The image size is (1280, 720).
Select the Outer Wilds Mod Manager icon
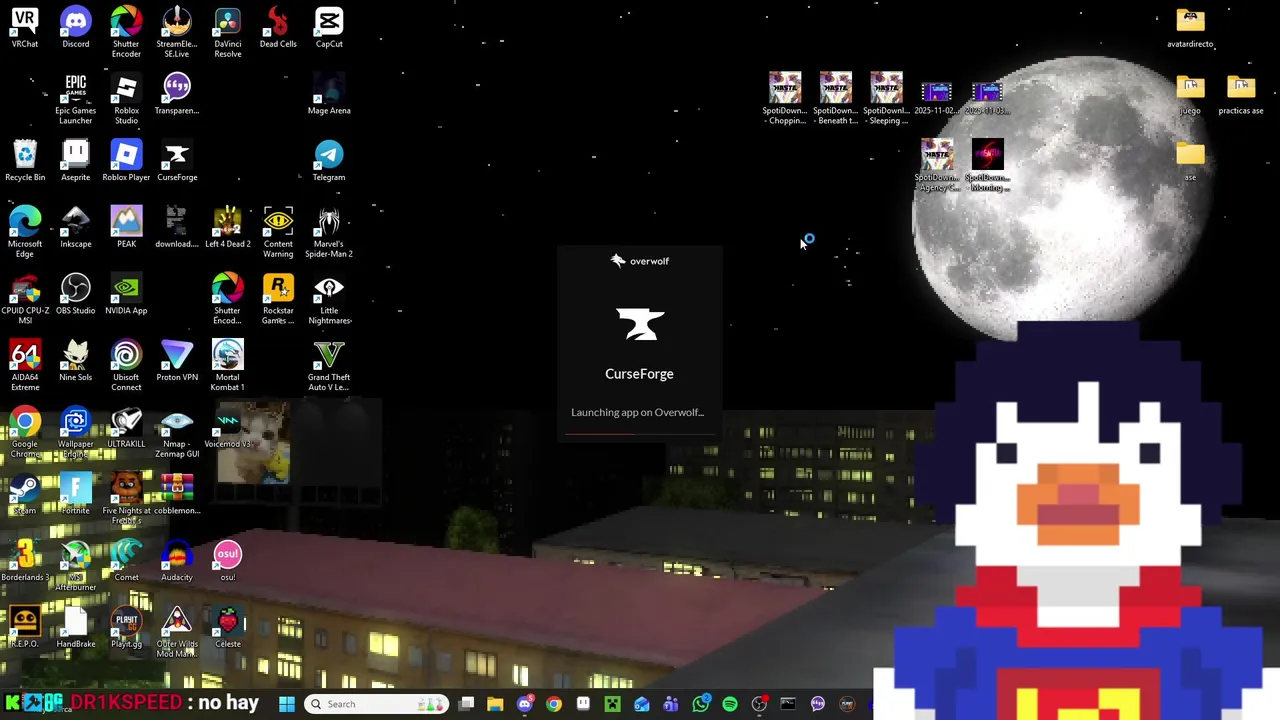pos(177,632)
